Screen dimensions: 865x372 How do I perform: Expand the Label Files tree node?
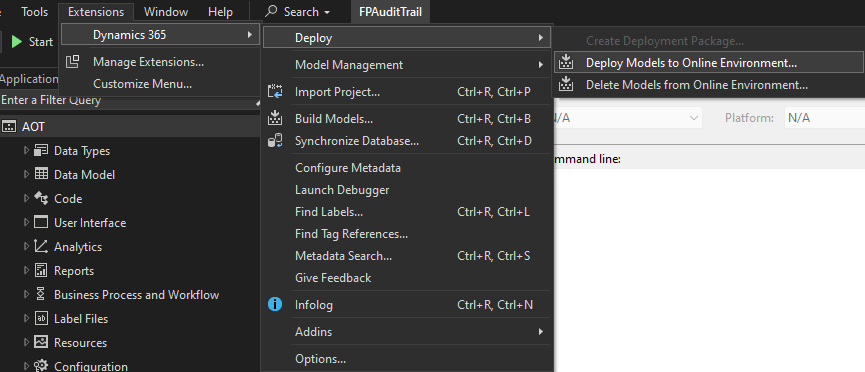[26, 318]
